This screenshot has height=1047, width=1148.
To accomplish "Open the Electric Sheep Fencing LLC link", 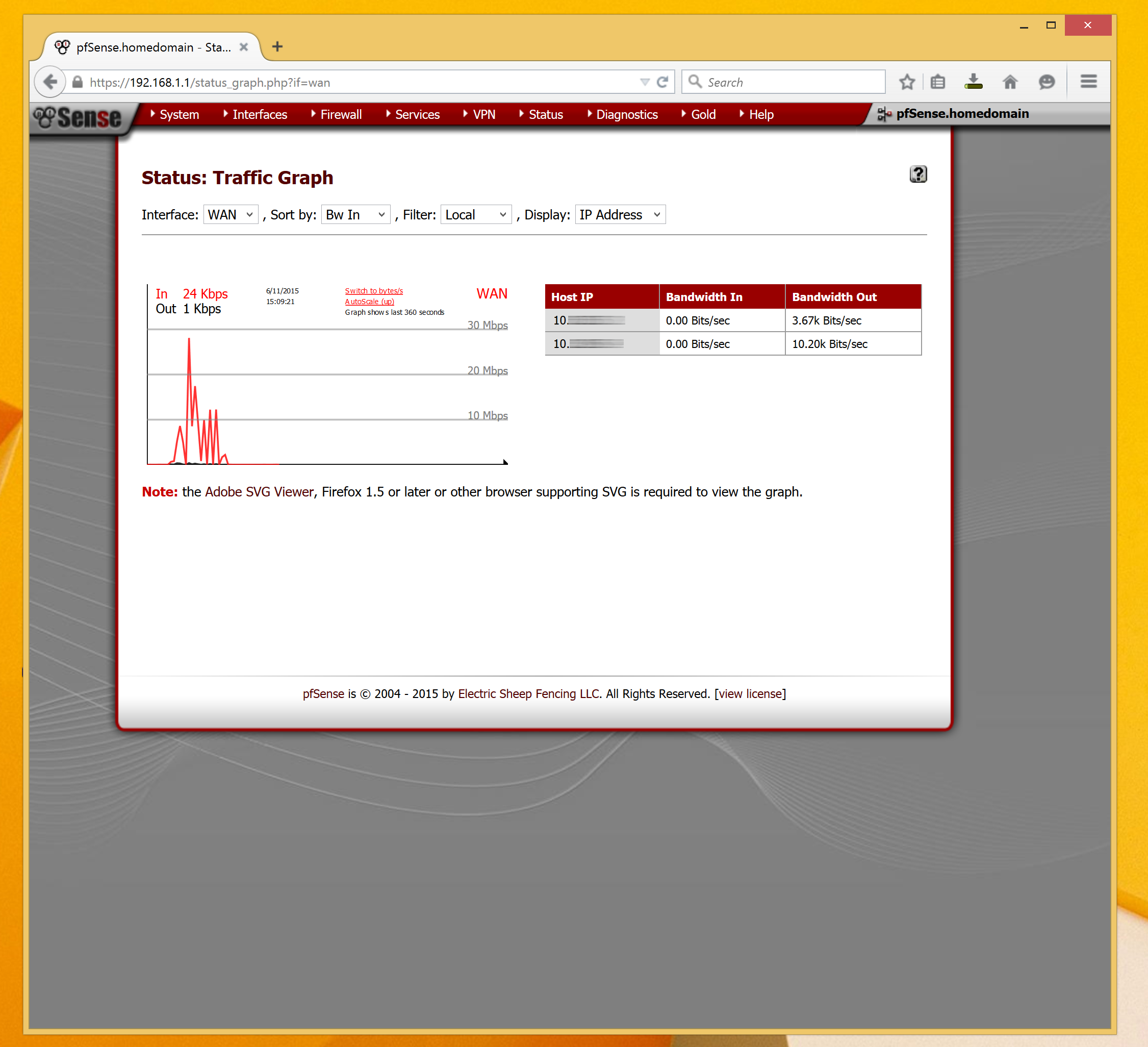I will click(528, 694).
